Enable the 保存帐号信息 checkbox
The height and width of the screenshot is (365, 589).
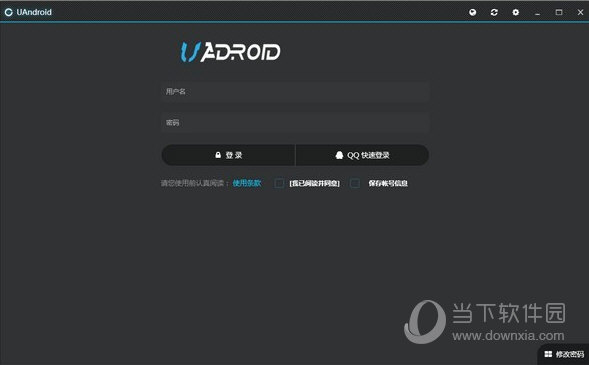tap(355, 183)
